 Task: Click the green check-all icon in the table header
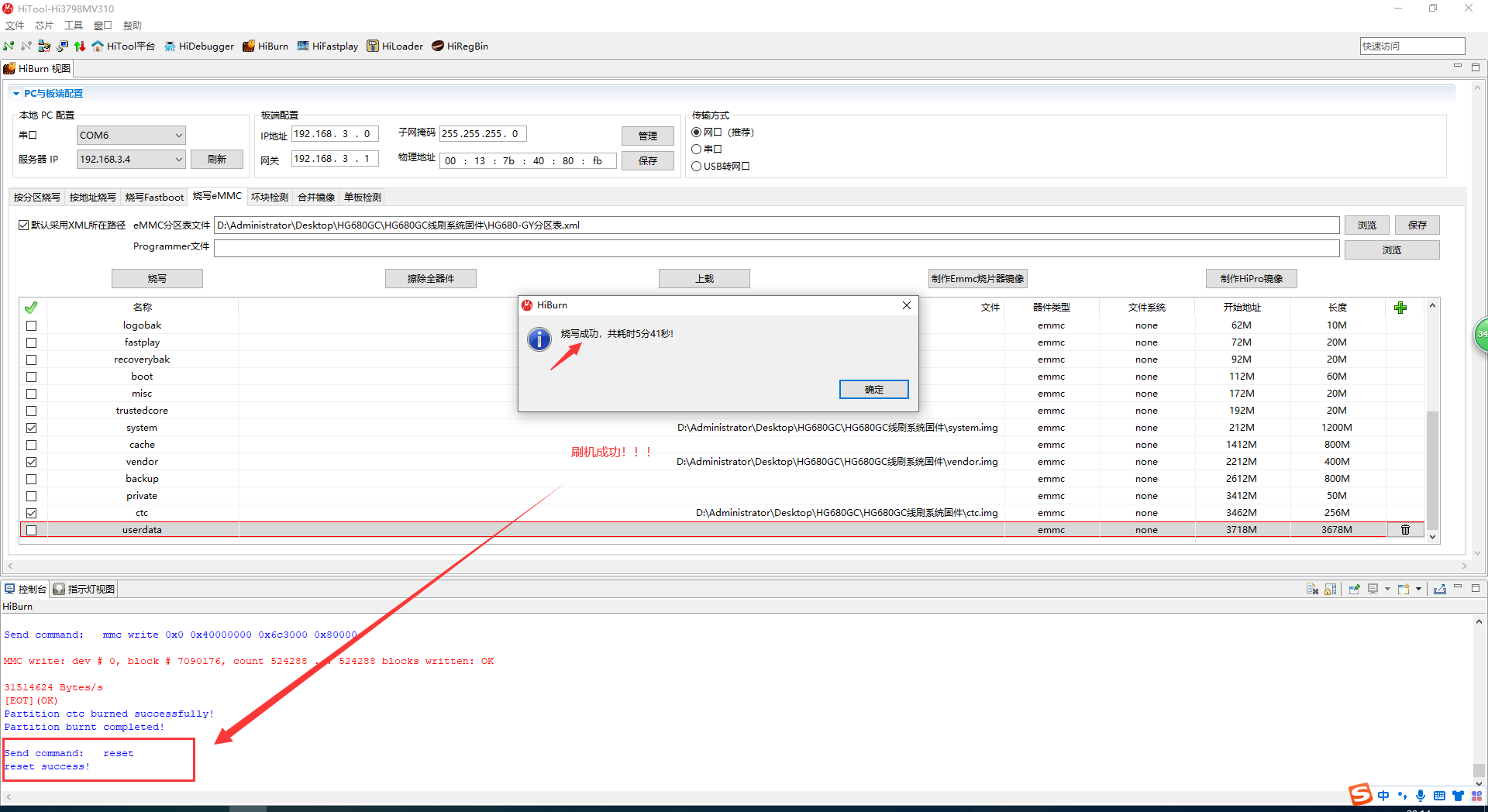(x=31, y=308)
